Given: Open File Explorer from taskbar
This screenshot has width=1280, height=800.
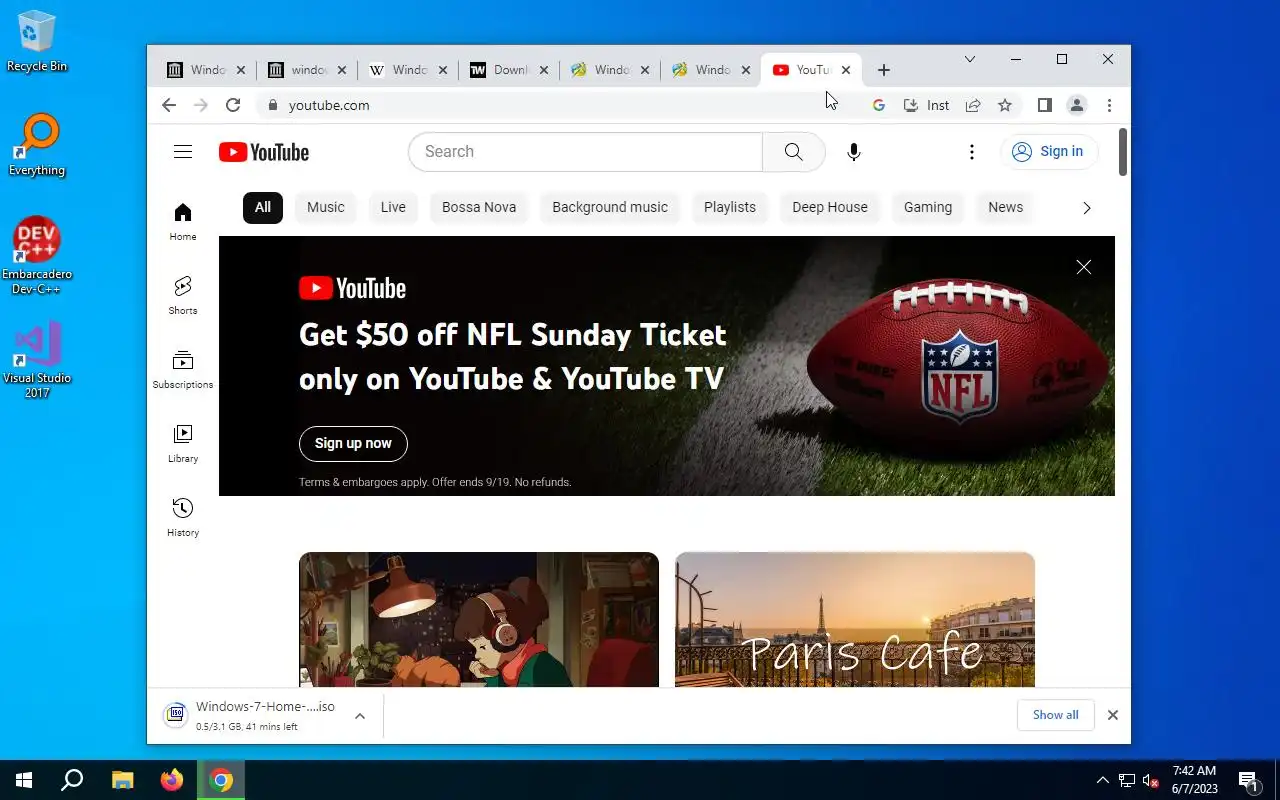Looking at the screenshot, I should click(122, 780).
